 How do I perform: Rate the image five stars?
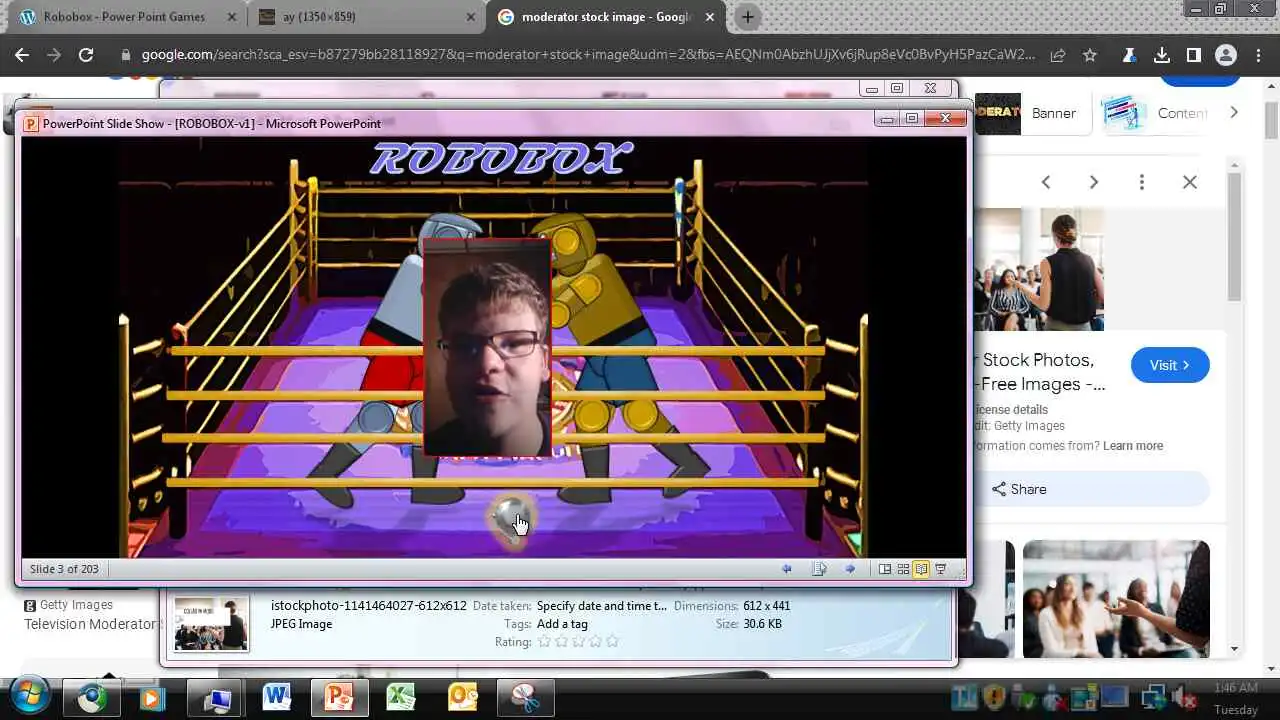click(x=613, y=641)
